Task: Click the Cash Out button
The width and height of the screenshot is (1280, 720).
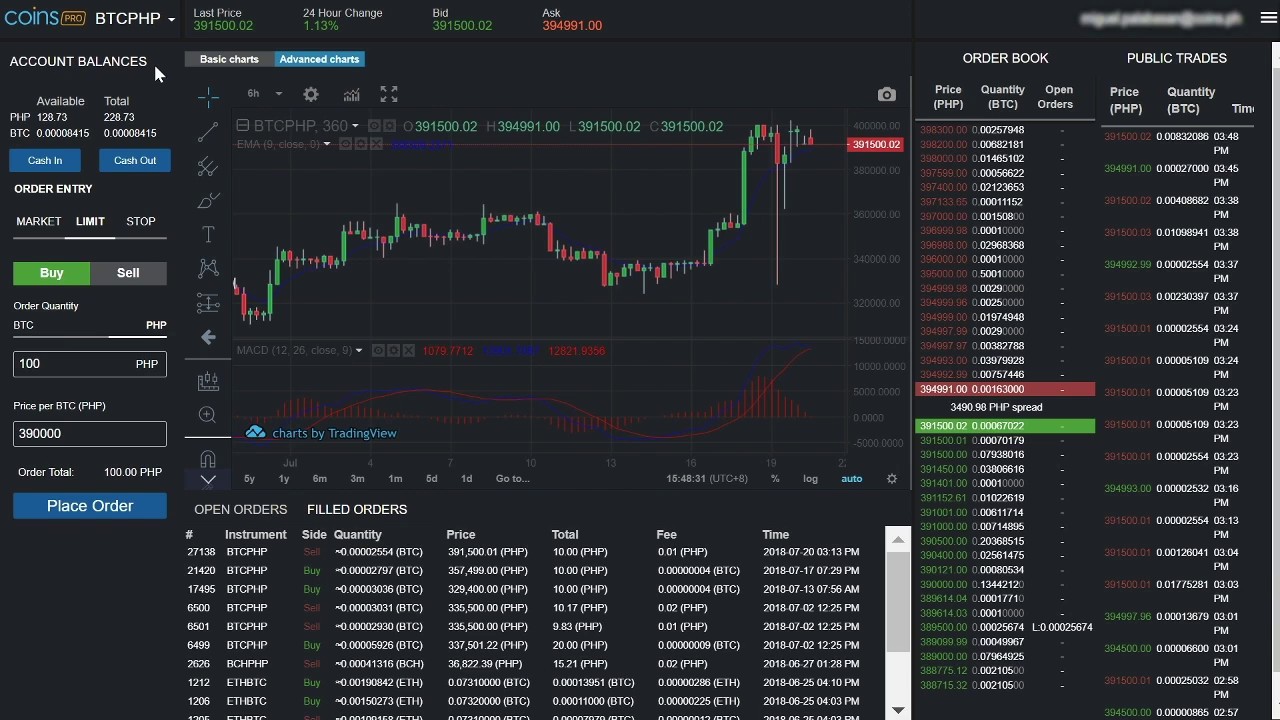Action: coord(135,160)
